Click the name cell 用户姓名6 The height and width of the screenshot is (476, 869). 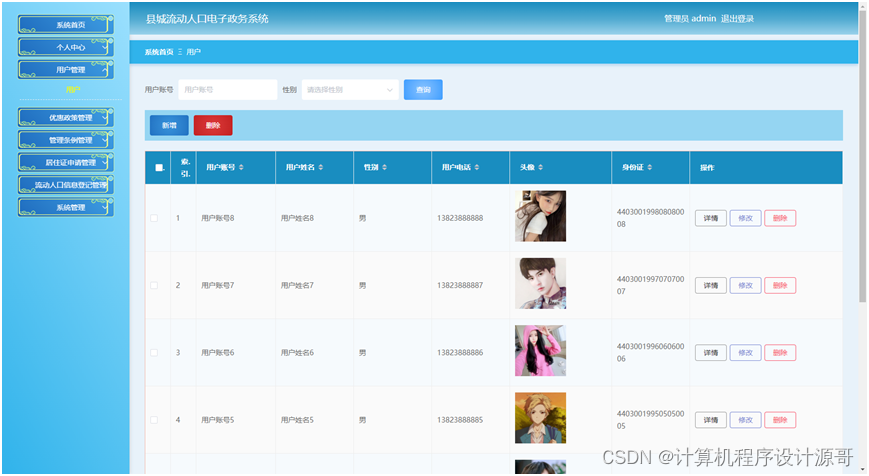[x=297, y=352]
